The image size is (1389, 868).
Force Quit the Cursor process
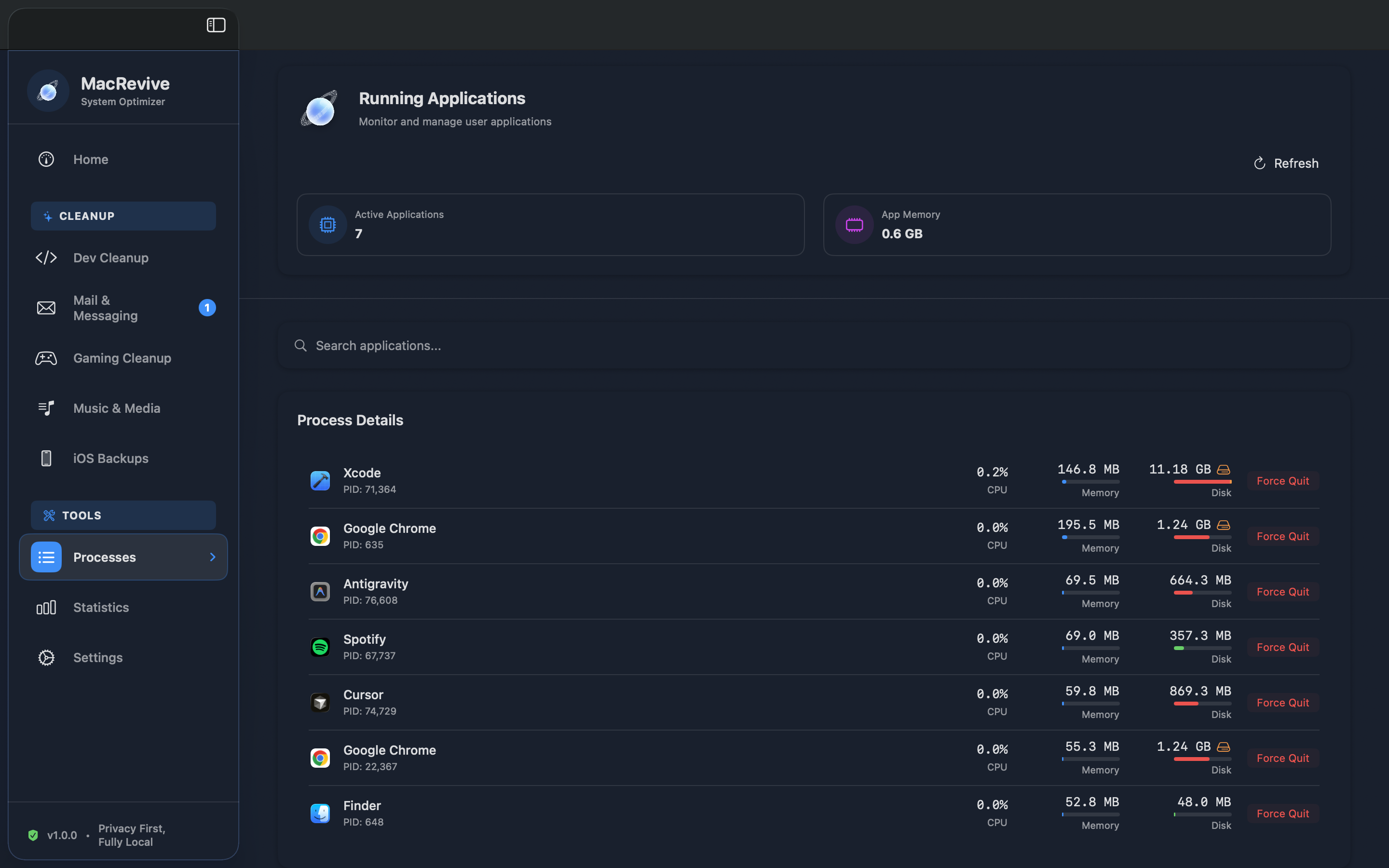tap(1282, 703)
